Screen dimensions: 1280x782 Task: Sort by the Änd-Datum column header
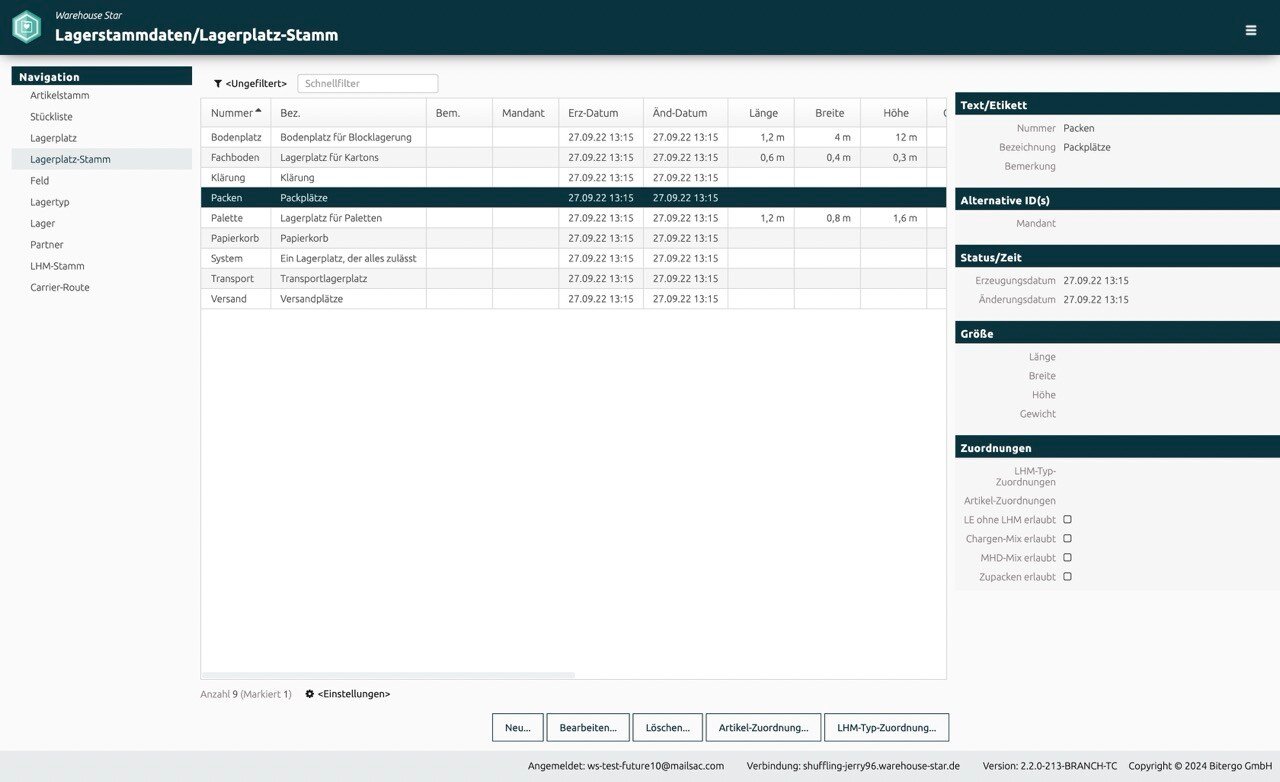[685, 113]
